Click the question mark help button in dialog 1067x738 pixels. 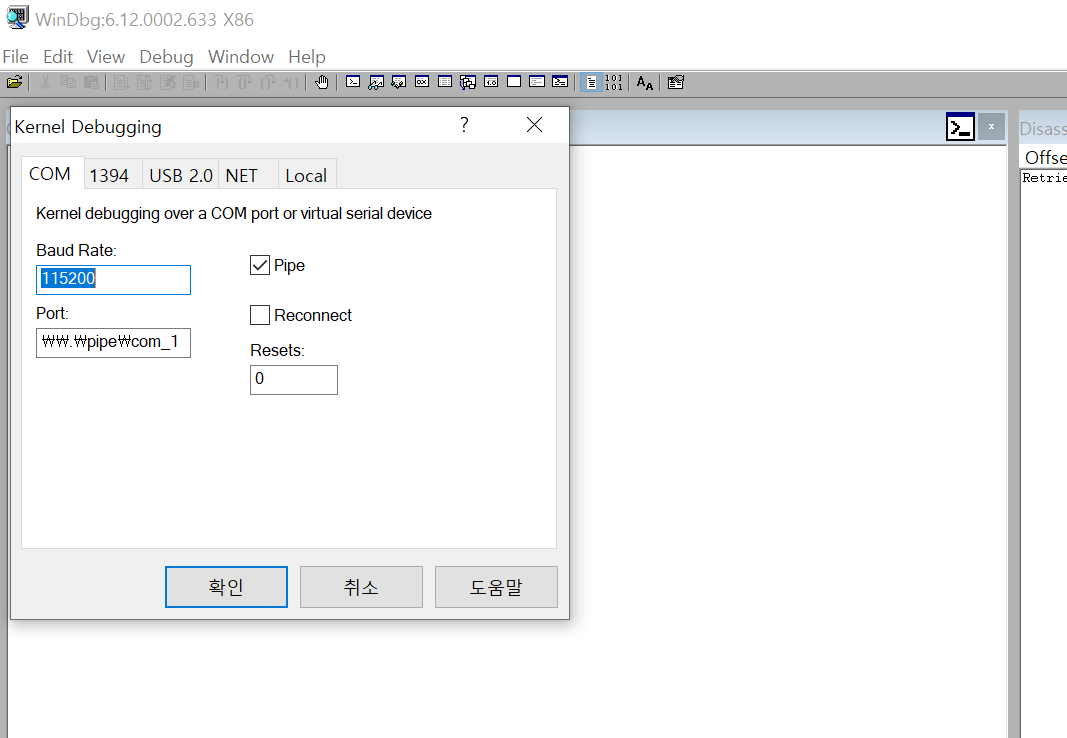tap(464, 124)
